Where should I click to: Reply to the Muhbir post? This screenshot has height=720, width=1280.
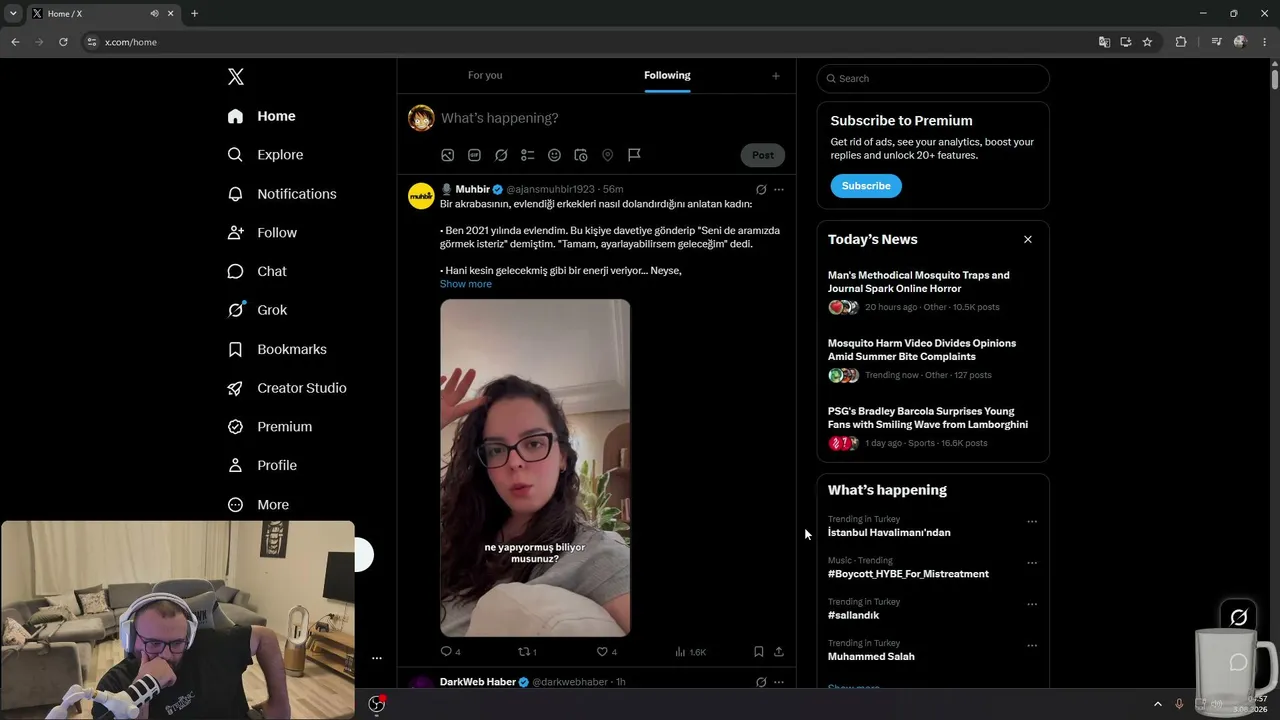click(x=446, y=652)
